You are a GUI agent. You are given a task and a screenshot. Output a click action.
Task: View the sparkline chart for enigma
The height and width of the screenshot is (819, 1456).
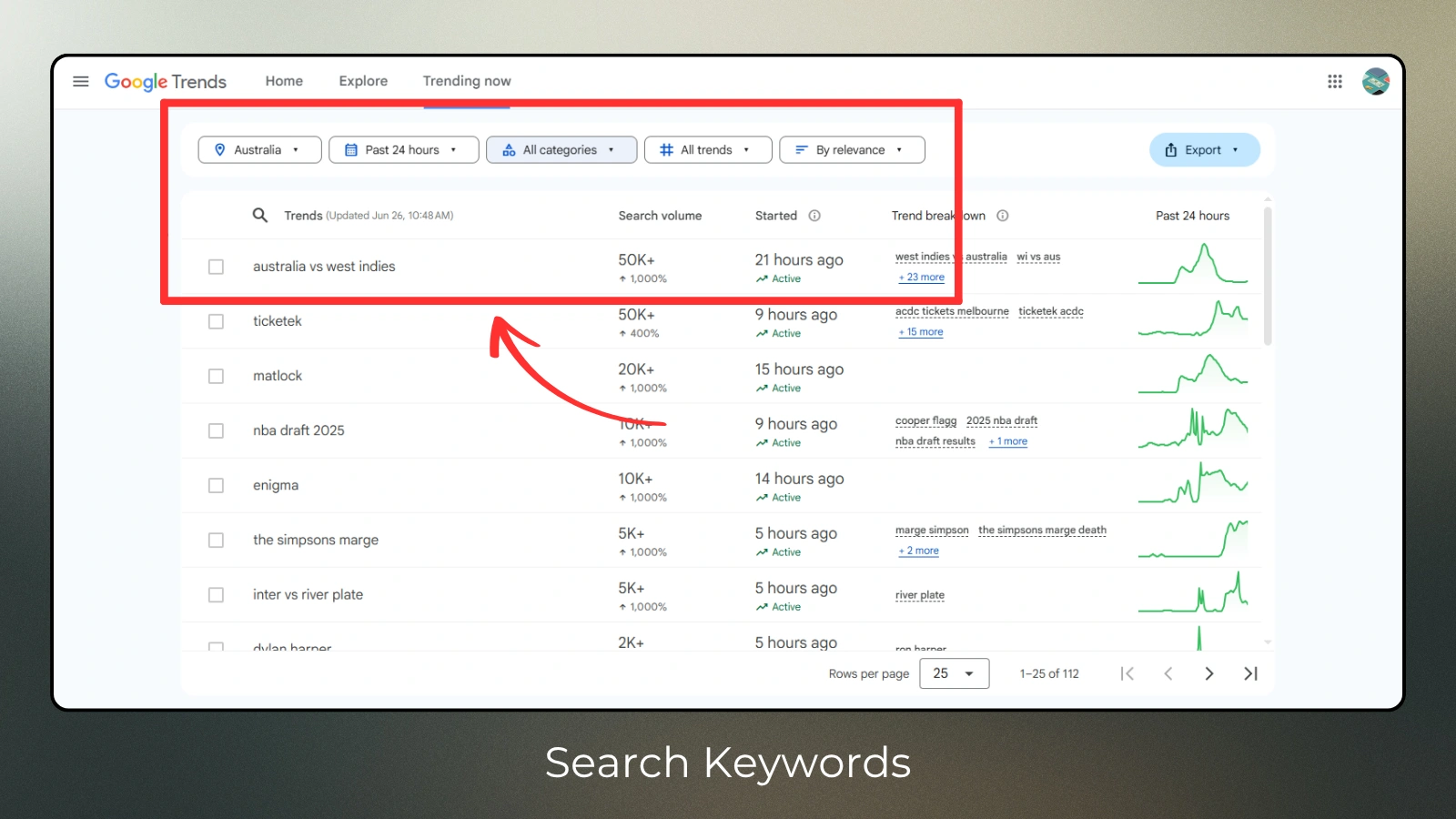pyautogui.click(x=1193, y=483)
